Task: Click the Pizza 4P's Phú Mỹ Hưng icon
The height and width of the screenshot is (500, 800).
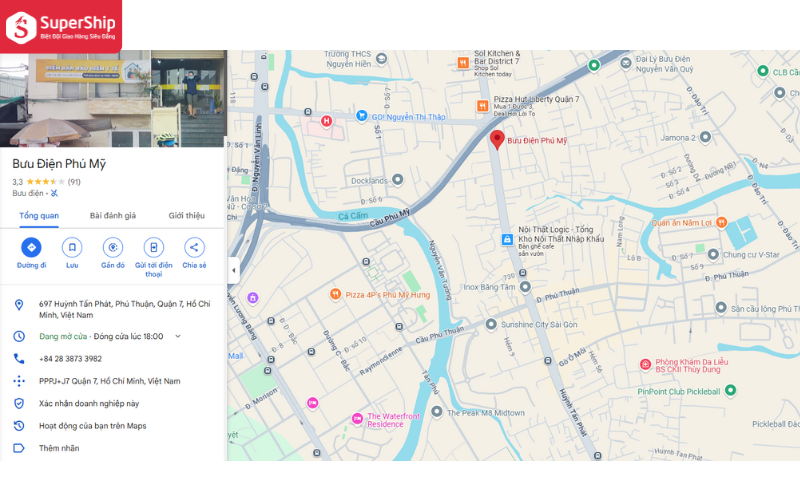Action: [x=335, y=294]
